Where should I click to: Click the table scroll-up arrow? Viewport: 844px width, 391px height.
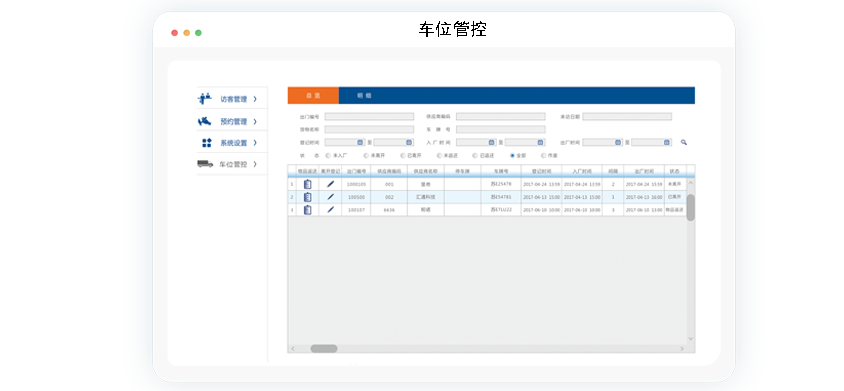[x=691, y=183]
